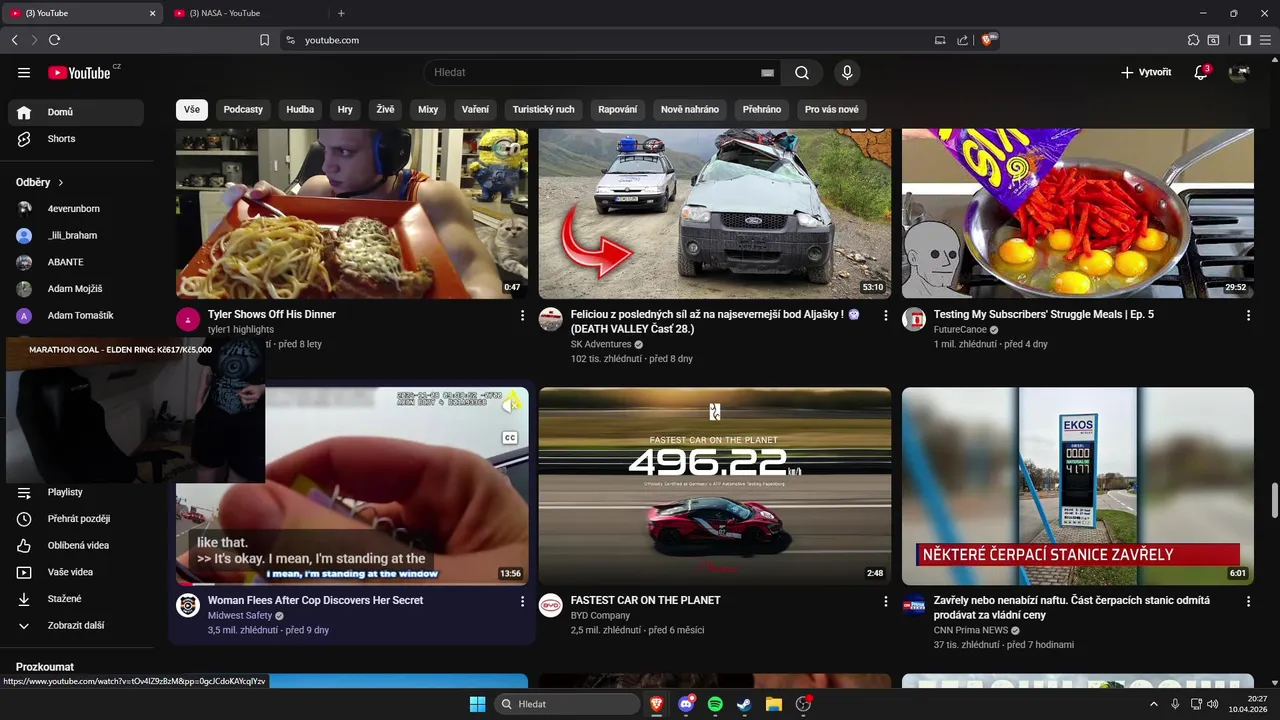Toggle captions CC on the hover preview
Viewport: 1280px width, 720px height.
tap(509, 438)
